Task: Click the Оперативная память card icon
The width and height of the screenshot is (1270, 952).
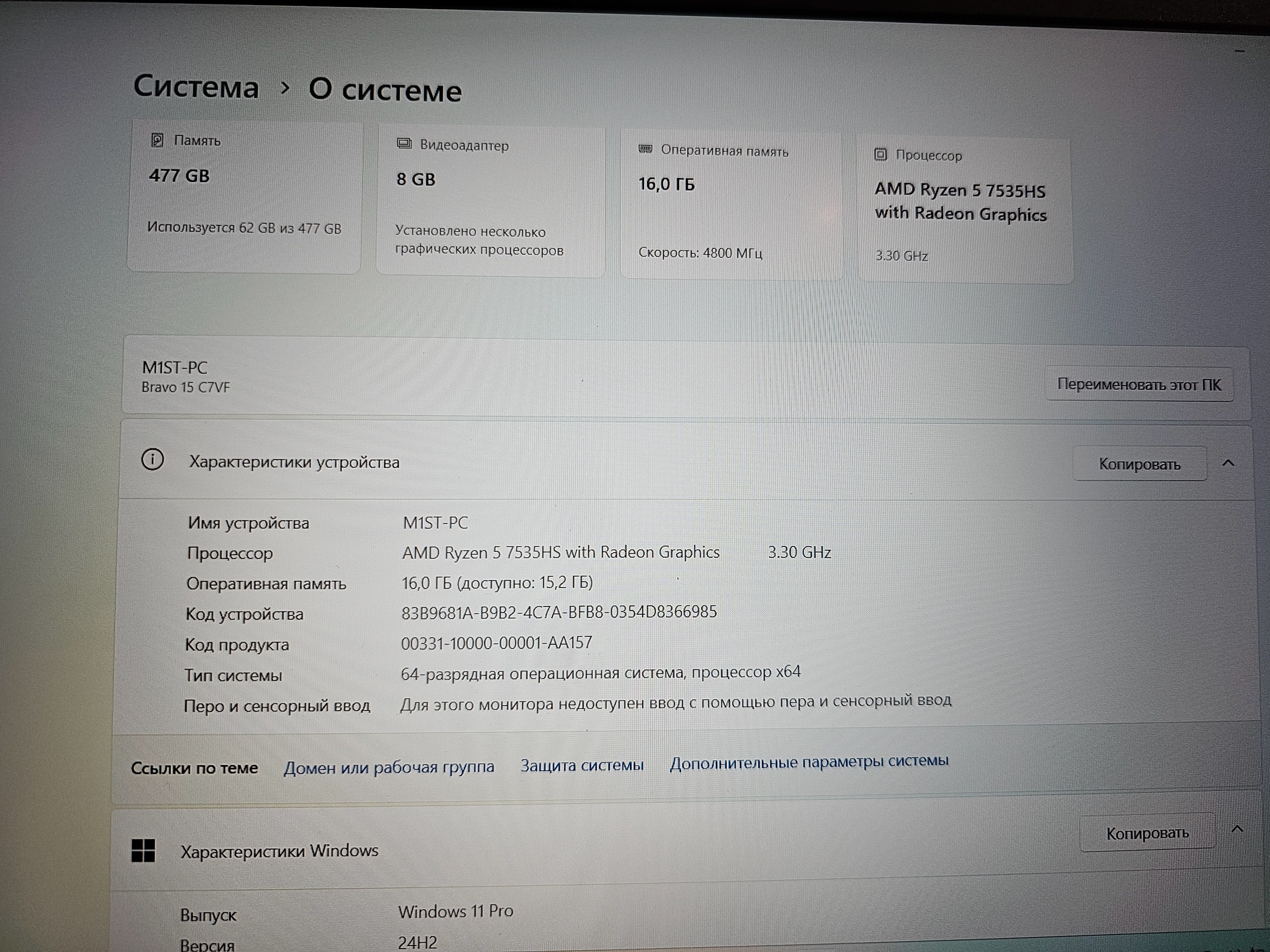Action: [x=645, y=149]
